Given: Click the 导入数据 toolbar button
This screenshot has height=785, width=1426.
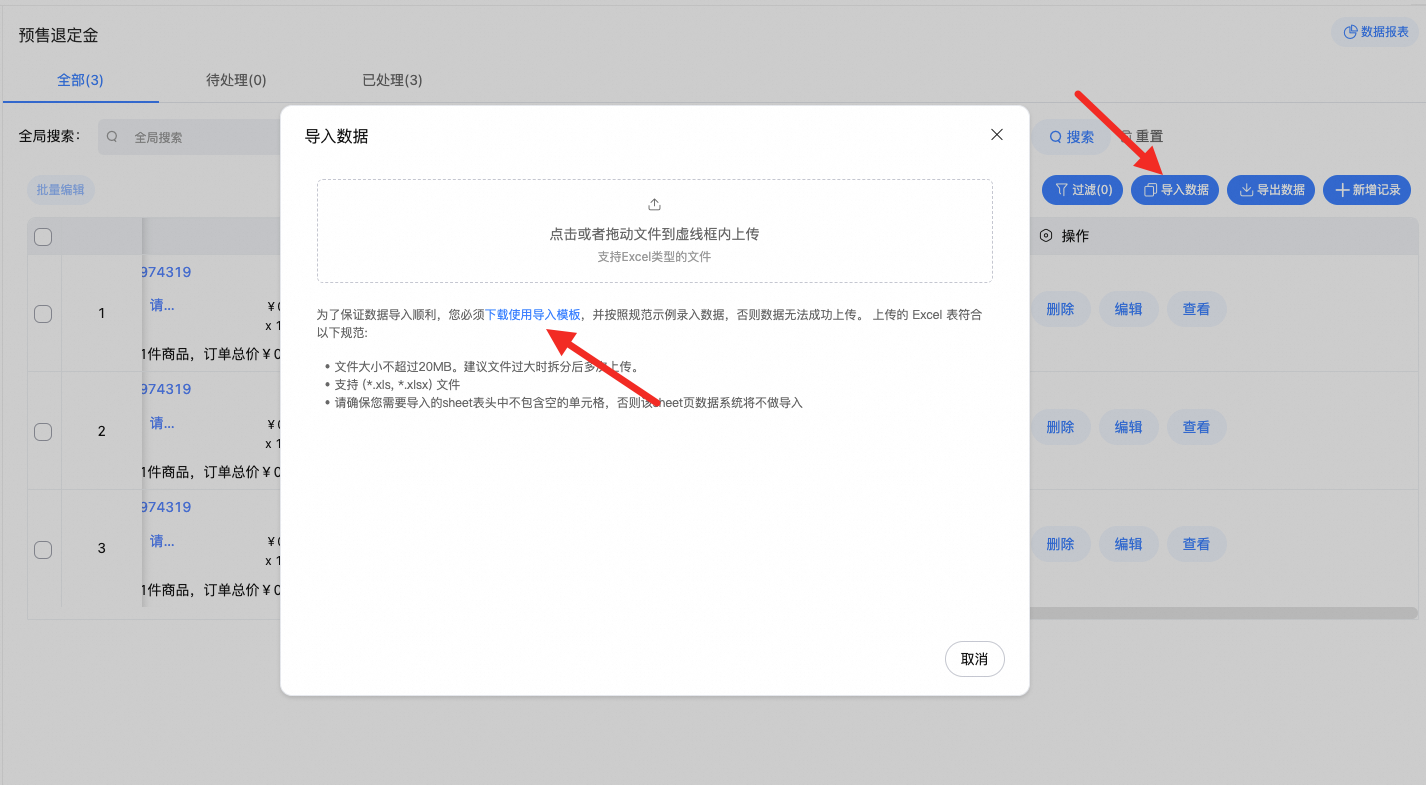Looking at the screenshot, I should pos(1175,190).
